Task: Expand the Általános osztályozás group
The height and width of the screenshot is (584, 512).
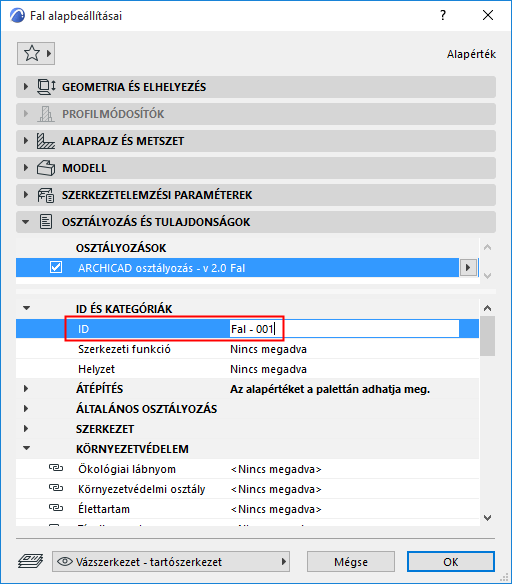Action: (x=26, y=409)
